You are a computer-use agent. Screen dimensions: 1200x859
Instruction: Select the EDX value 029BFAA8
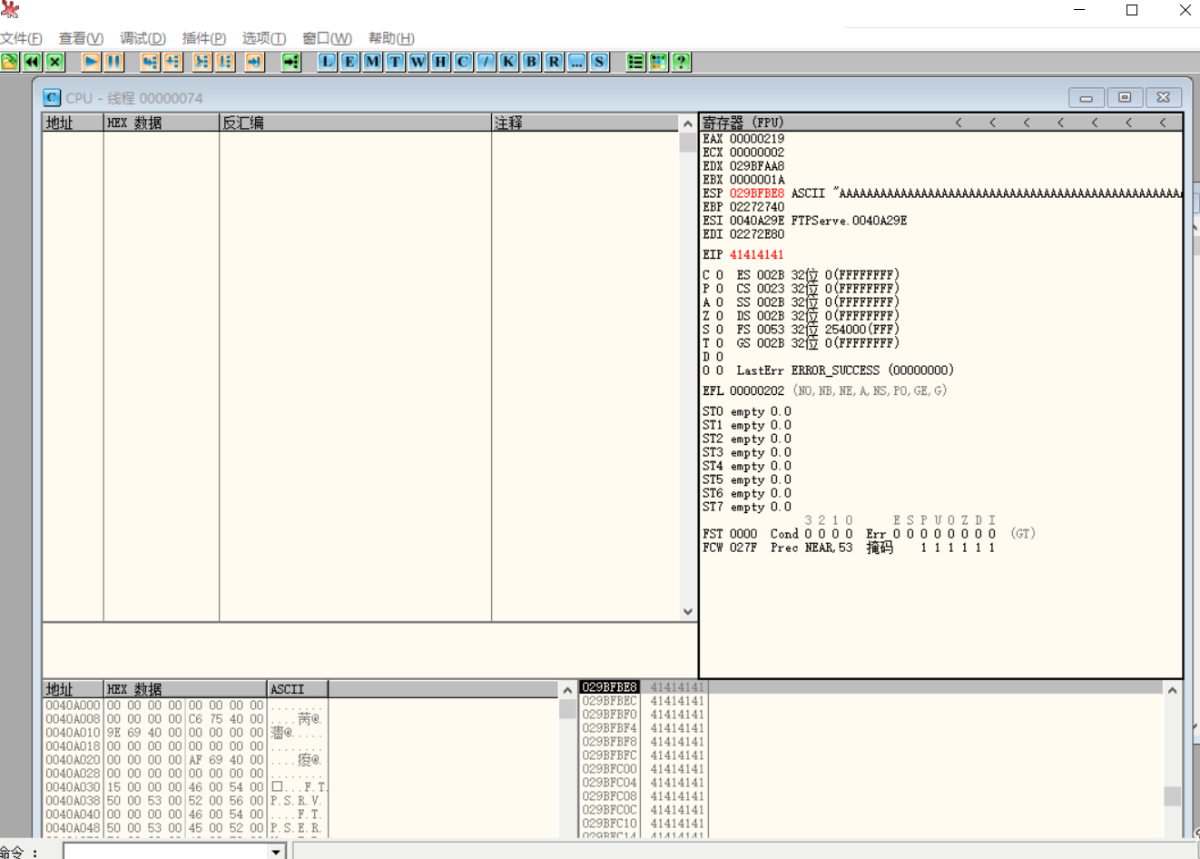(757, 166)
